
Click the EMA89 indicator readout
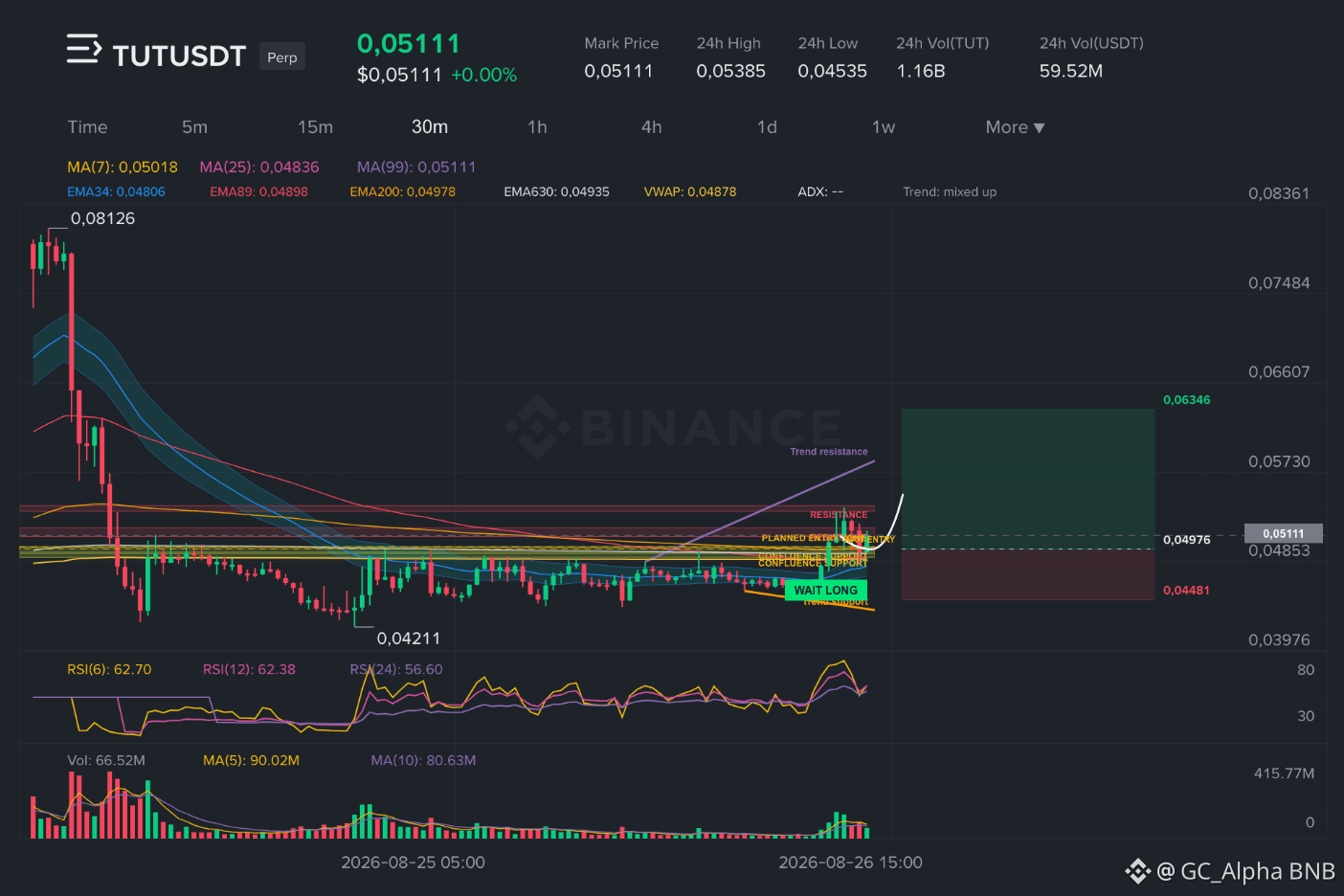pyautogui.click(x=258, y=192)
